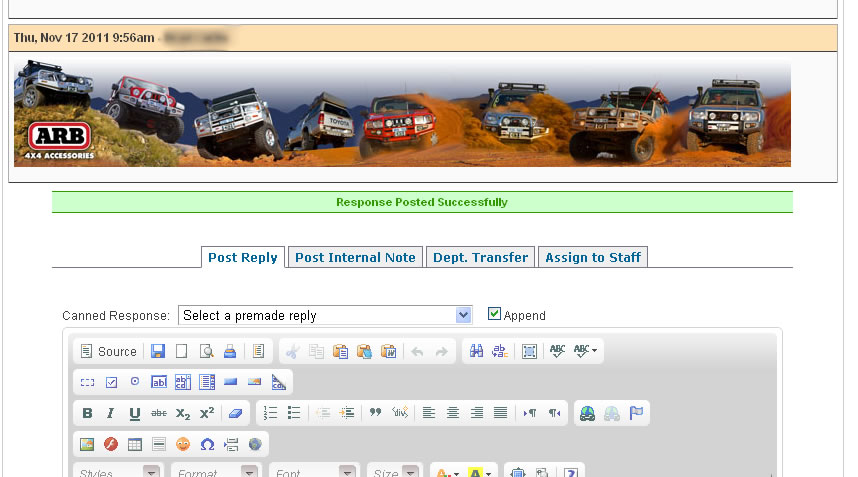Insert an Image Button element

coord(254,382)
